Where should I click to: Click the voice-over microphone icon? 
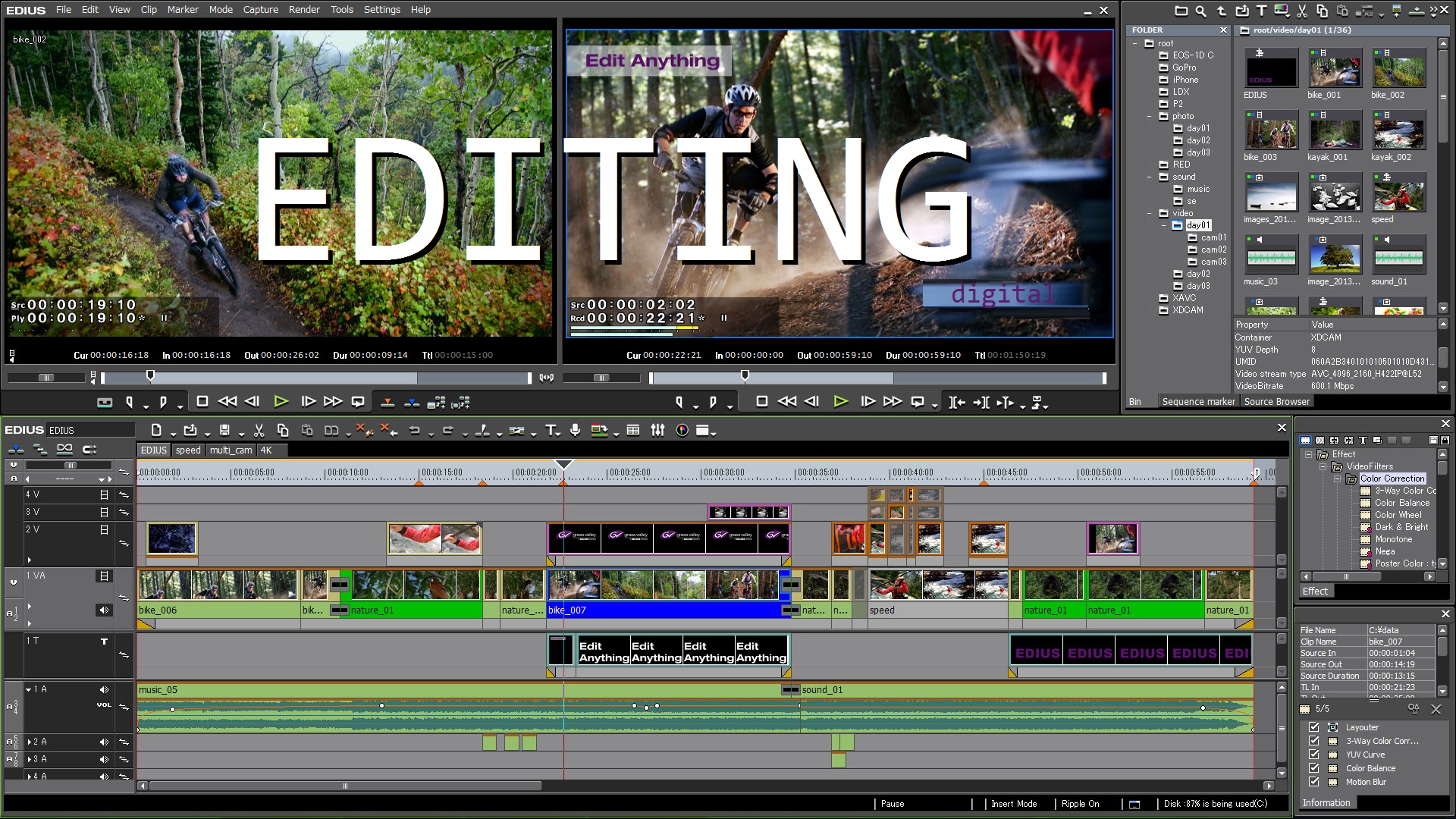coord(576,431)
